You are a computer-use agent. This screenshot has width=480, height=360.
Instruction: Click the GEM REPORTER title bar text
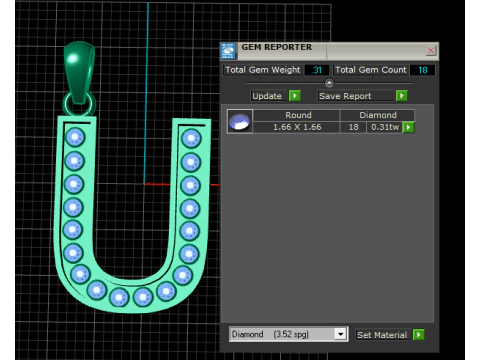[x=277, y=47]
